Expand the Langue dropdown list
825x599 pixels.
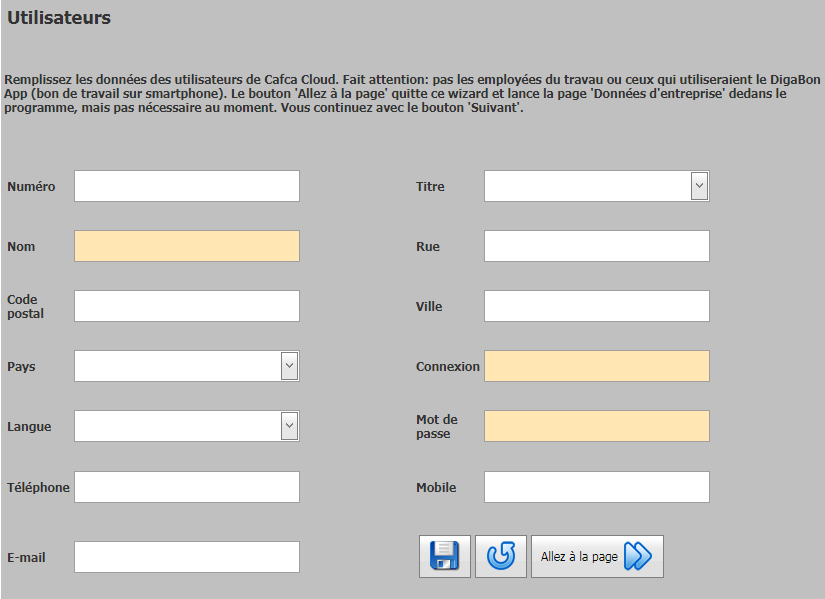click(289, 426)
